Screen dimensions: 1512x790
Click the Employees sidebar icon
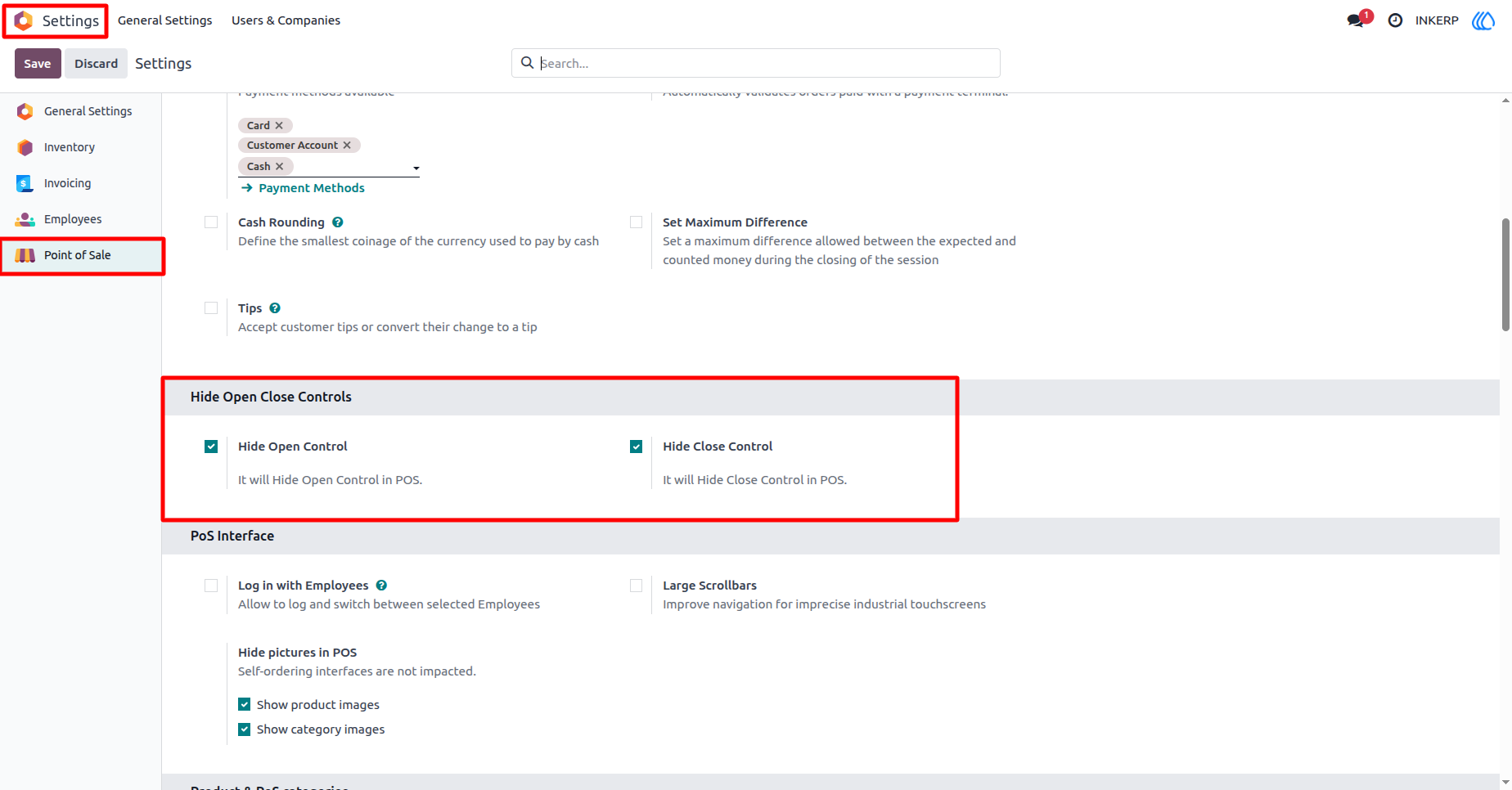click(x=25, y=219)
